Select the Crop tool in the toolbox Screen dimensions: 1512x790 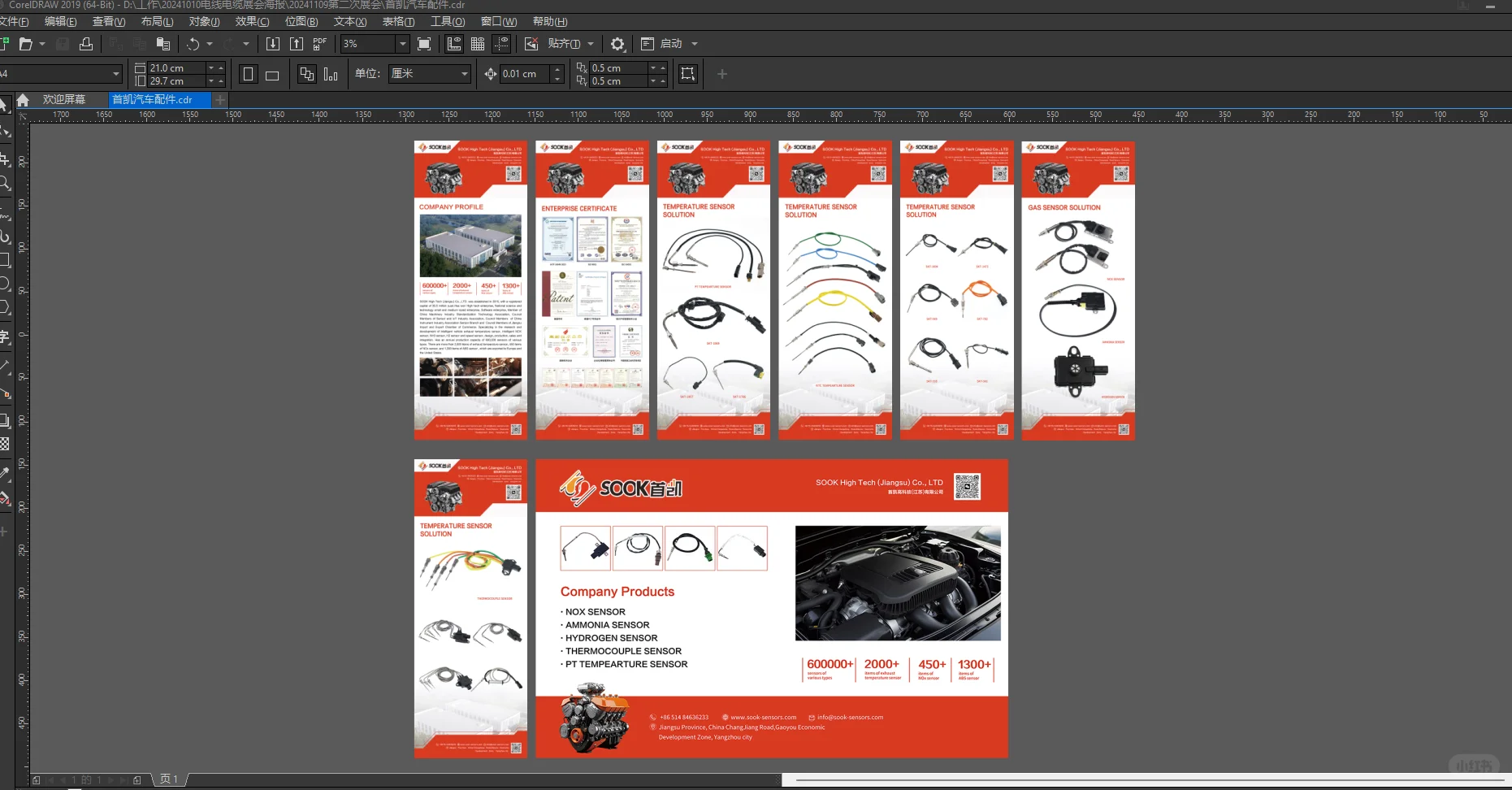coord(4,159)
